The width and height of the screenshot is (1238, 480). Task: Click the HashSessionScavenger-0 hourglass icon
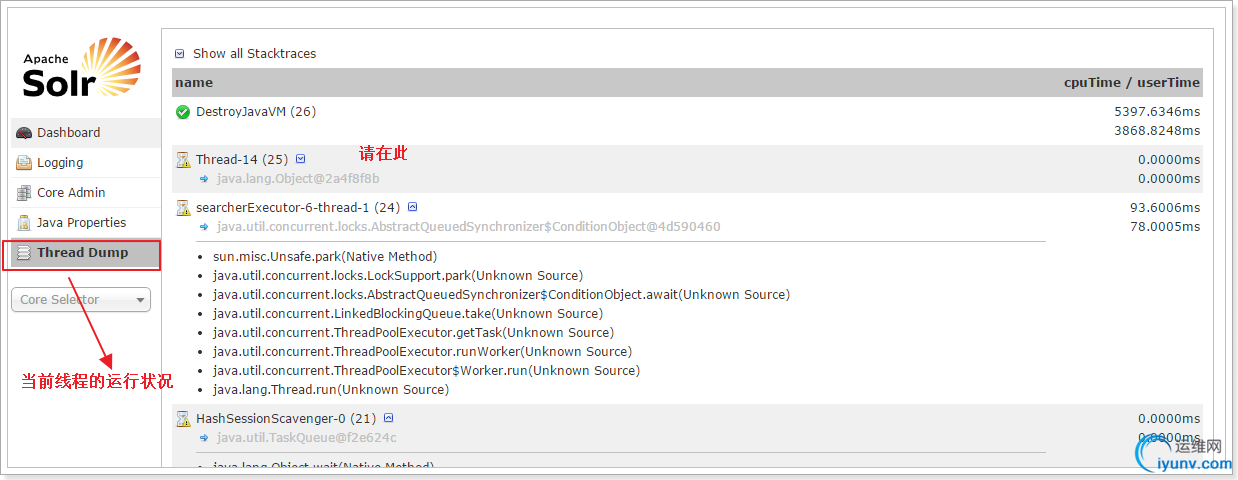tap(183, 419)
